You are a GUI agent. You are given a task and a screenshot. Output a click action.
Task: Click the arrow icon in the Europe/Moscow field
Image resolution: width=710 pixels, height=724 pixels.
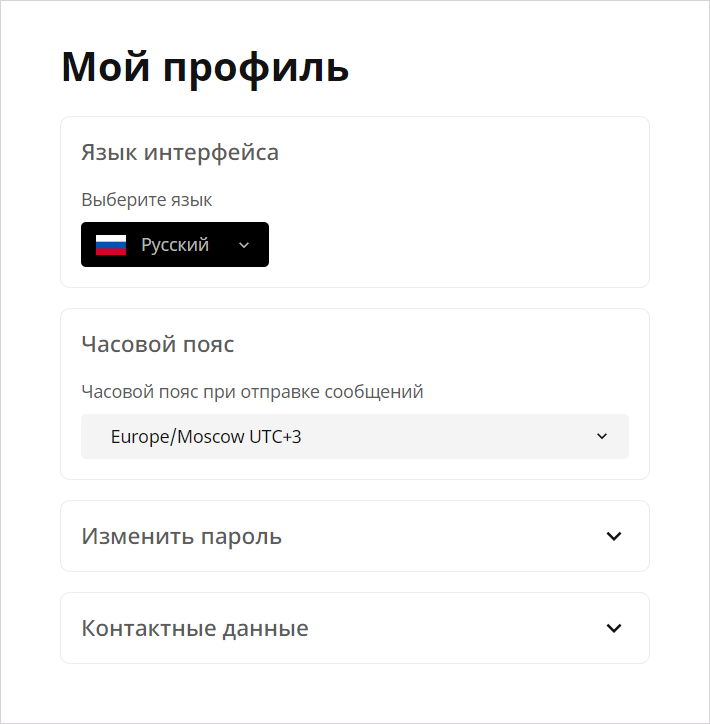pyautogui.click(x=602, y=436)
